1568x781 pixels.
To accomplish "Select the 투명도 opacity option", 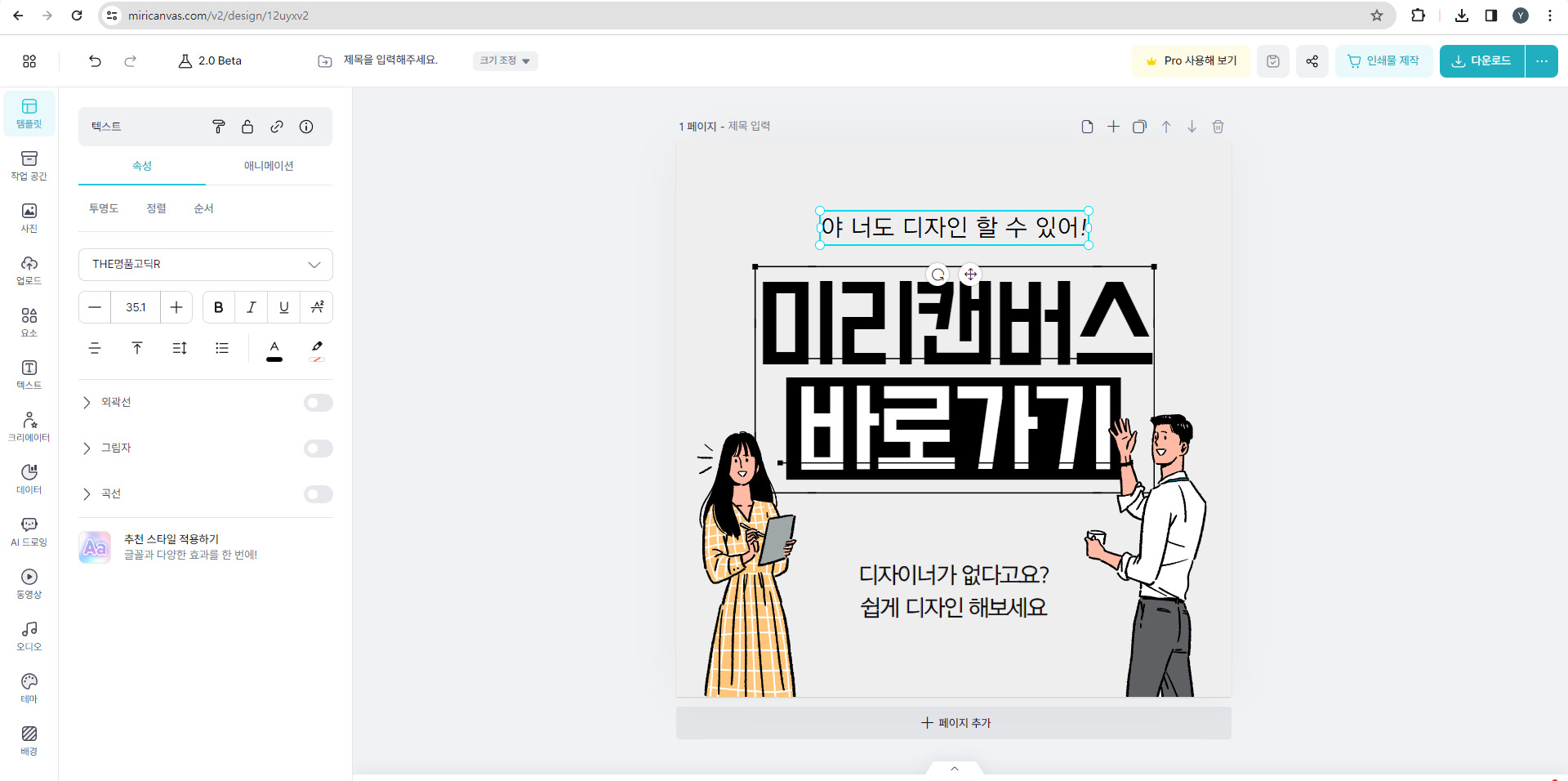I will (x=104, y=208).
